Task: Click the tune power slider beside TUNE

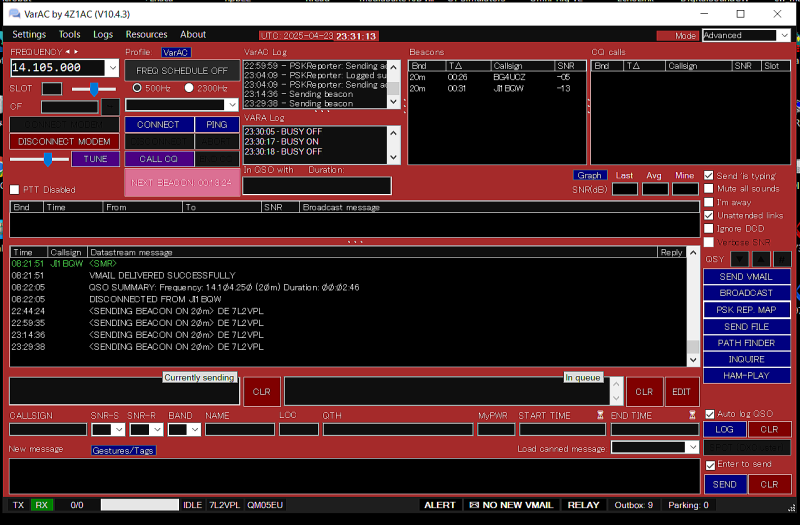Action: pos(48,159)
